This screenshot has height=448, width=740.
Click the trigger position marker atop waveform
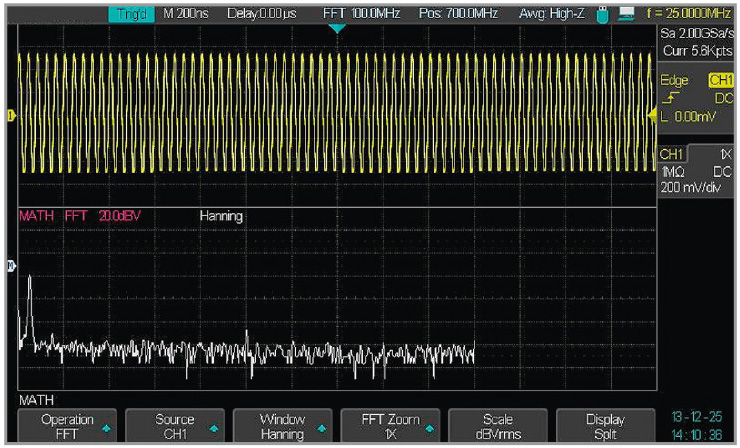point(337,28)
